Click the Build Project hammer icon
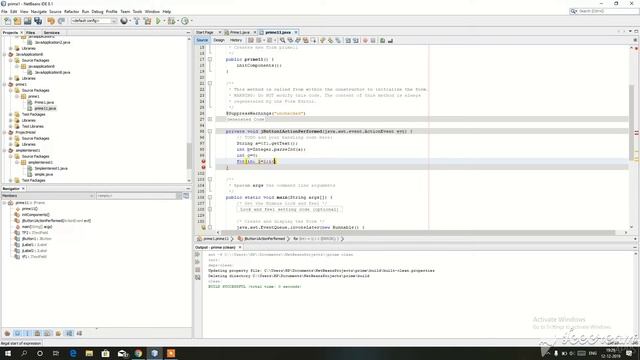The height and width of the screenshot is (360, 640). [137, 21]
